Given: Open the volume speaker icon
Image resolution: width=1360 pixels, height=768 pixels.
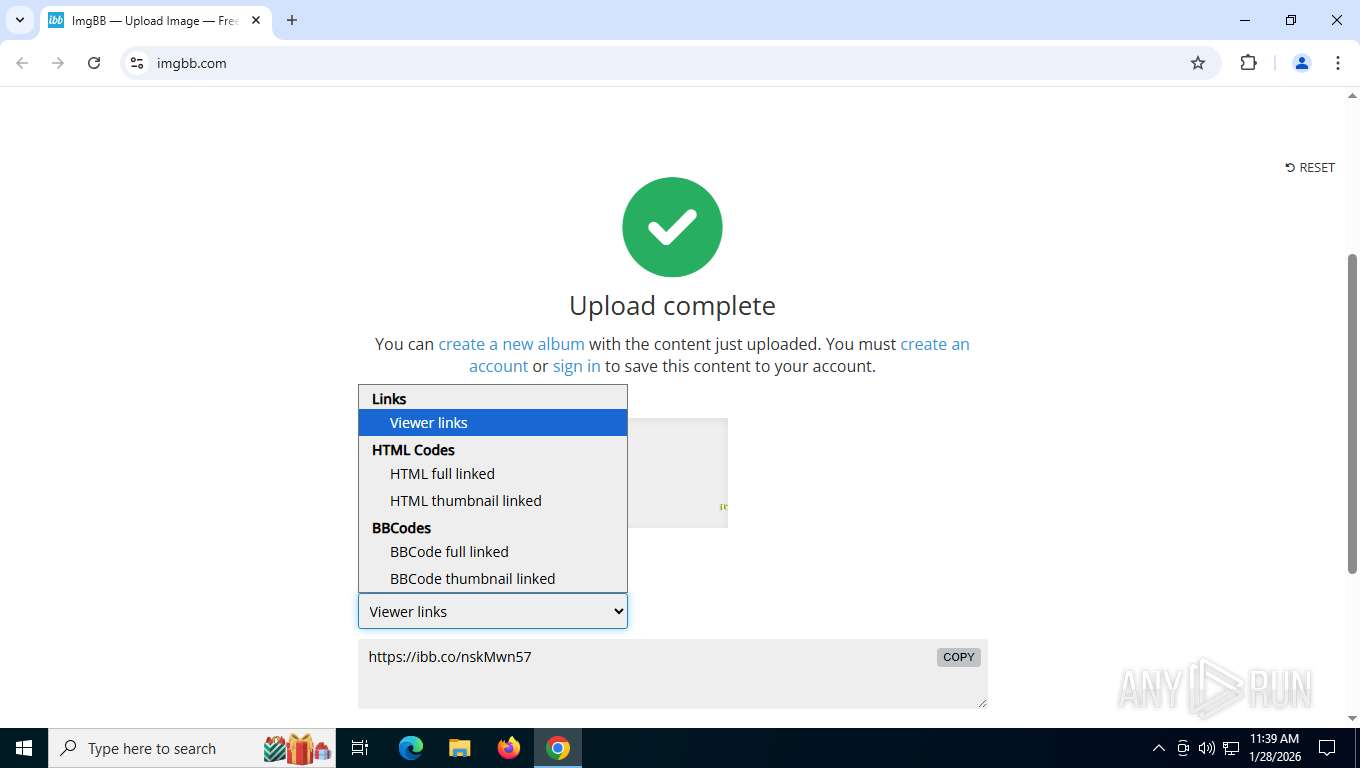Looking at the screenshot, I should (1207, 748).
